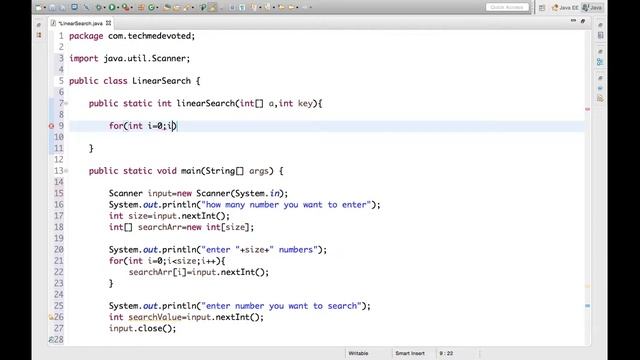
Task: Switch to the Java EE perspective
Action: pos(565,8)
